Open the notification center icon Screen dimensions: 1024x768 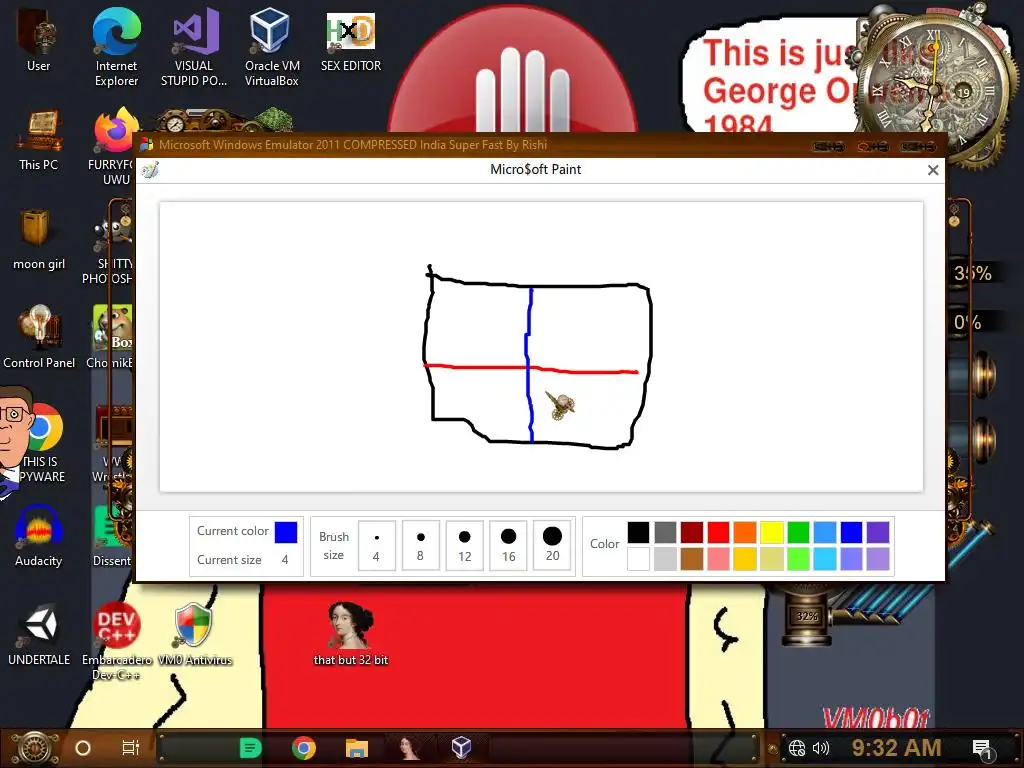click(x=982, y=749)
